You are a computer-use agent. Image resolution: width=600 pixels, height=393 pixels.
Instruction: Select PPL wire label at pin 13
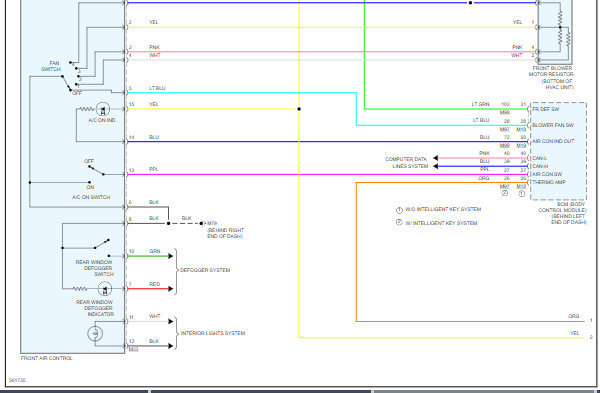[x=153, y=169]
